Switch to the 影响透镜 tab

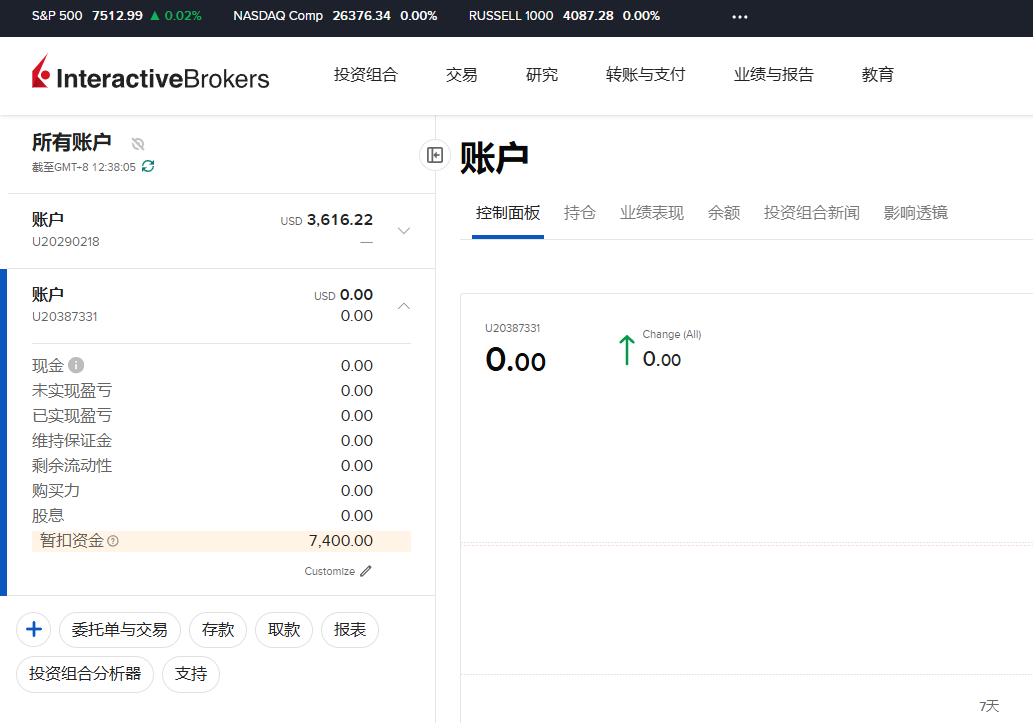coord(916,213)
